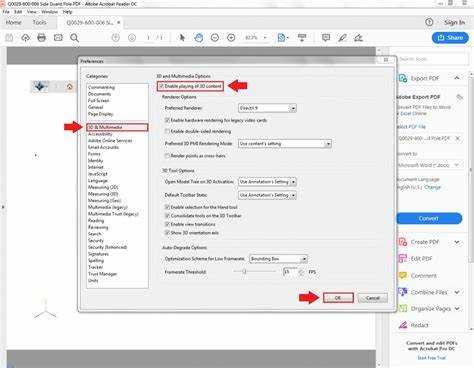Activate the Hand pan tool
474x368 pixels.
coord(199,38)
